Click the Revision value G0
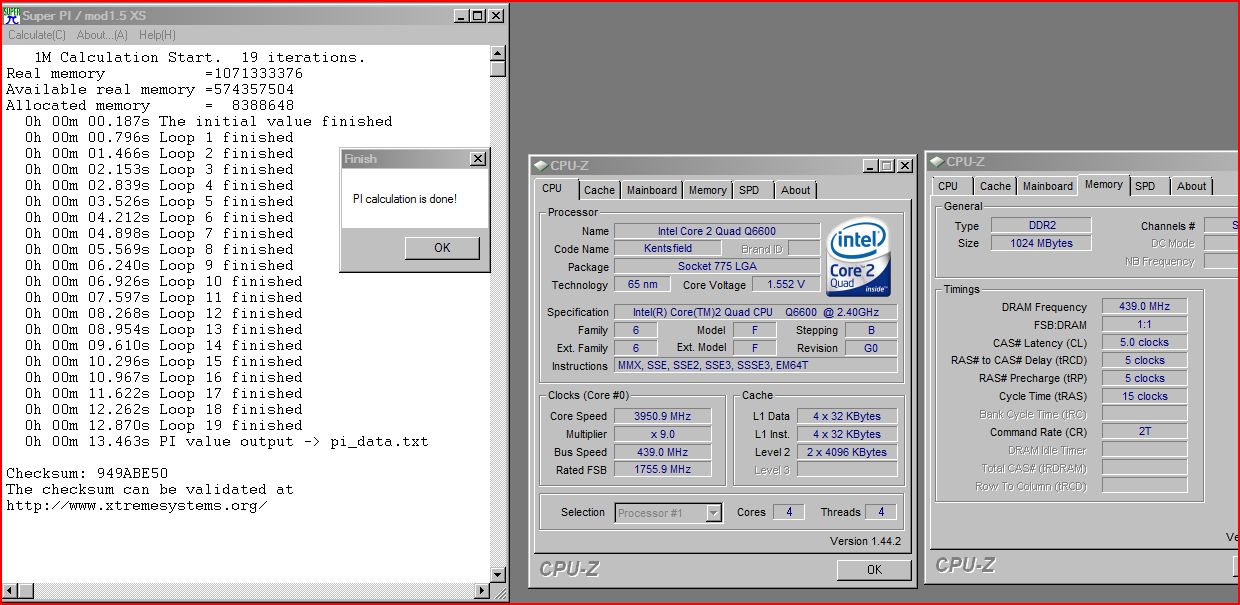This screenshot has width=1240, height=605. point(871,348)
